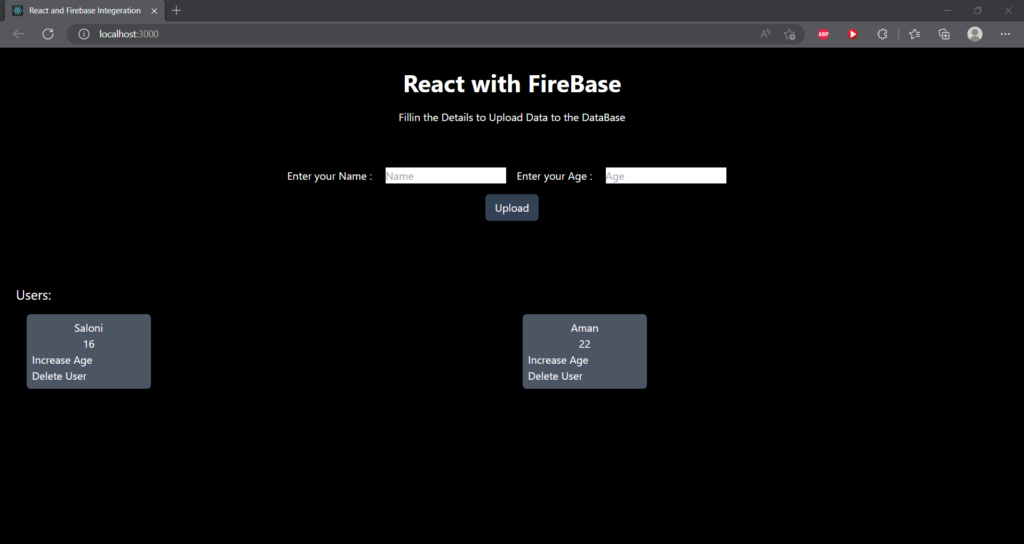This screenshot has height=544, width=1024.
Task: Open the browser profile avatar
Action: (974, 34)
